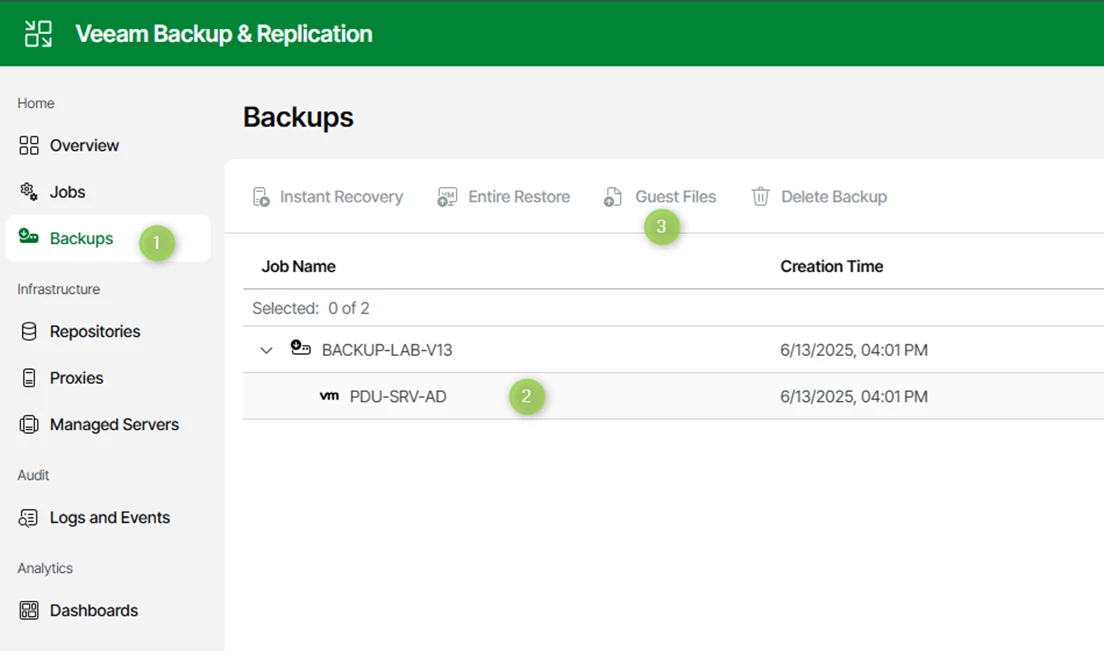Click the Managed Servers icon
Image resolution: width=1104 pixels, height=651 pixels.
[x=29, y=424]
